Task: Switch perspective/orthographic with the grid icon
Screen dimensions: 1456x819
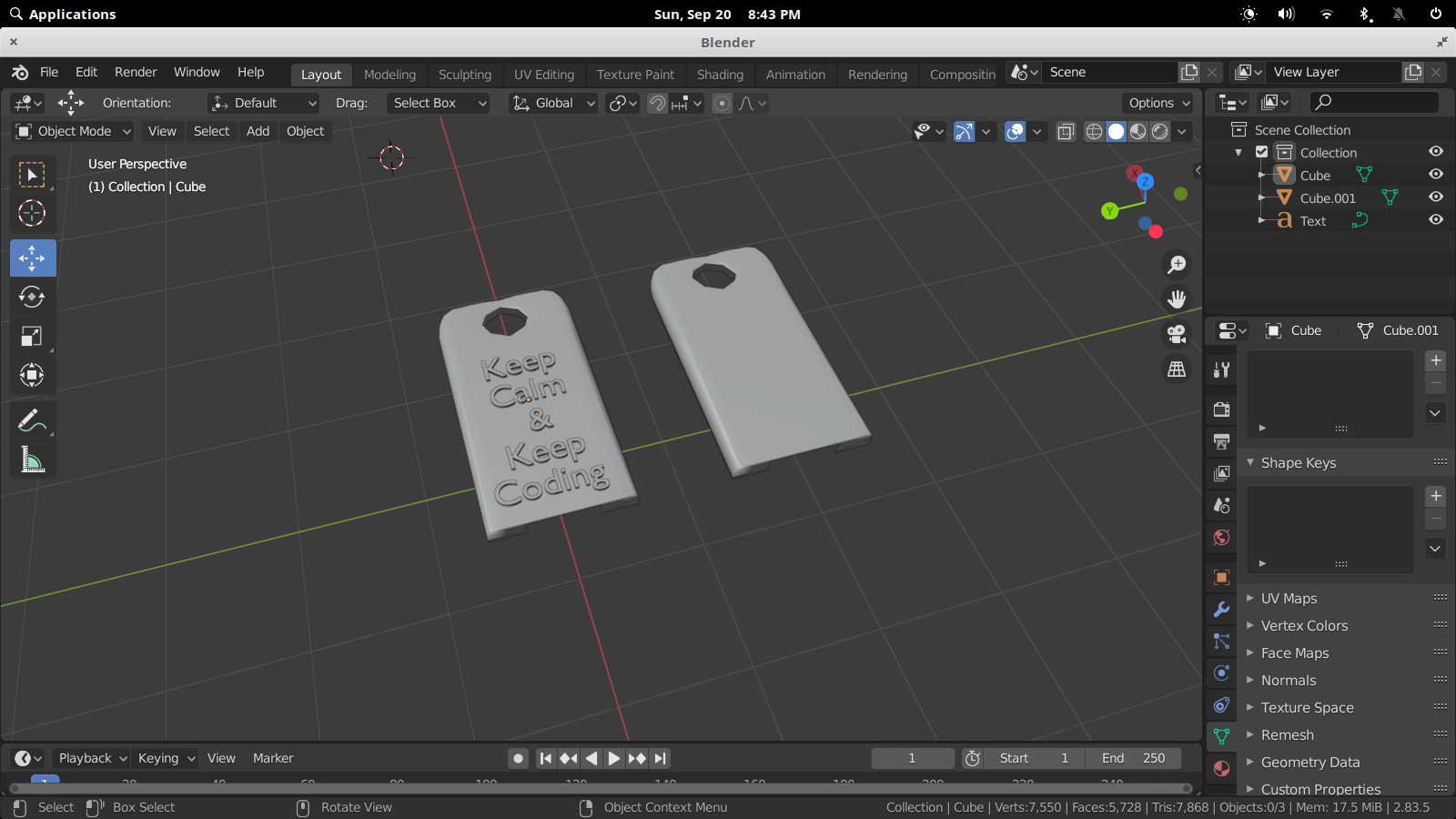Action: [1177, 369]
